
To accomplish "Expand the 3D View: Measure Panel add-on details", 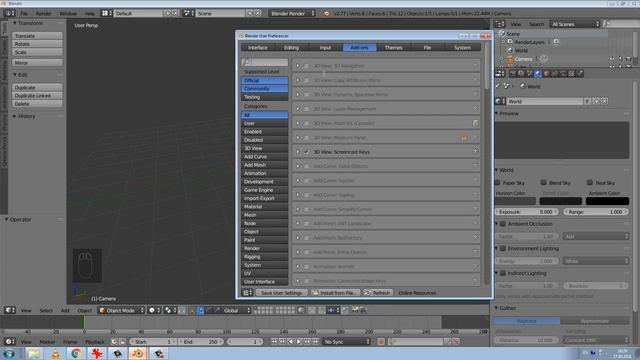I will pos(298,138).
